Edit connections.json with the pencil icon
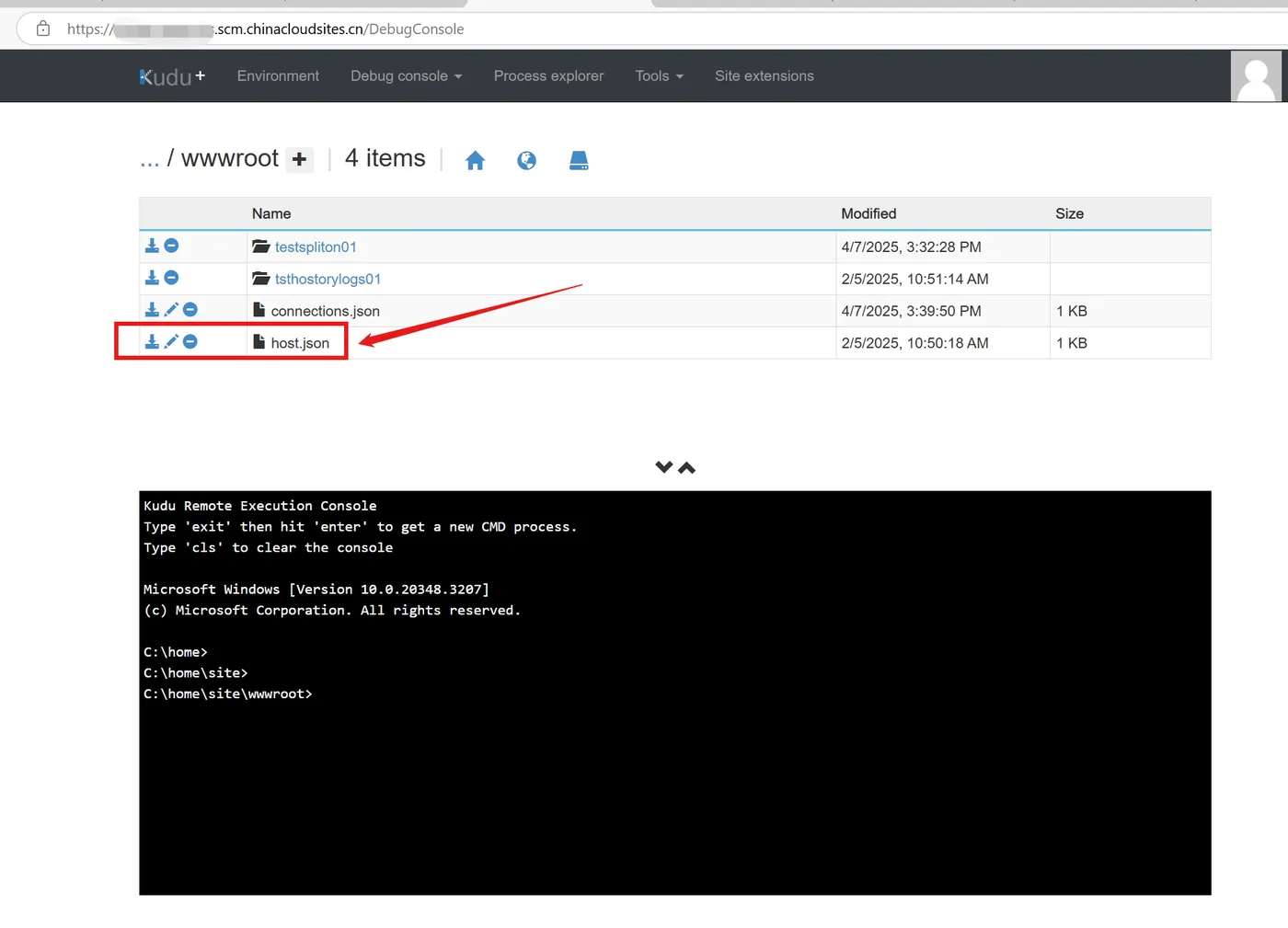 [x=171, y=310]
